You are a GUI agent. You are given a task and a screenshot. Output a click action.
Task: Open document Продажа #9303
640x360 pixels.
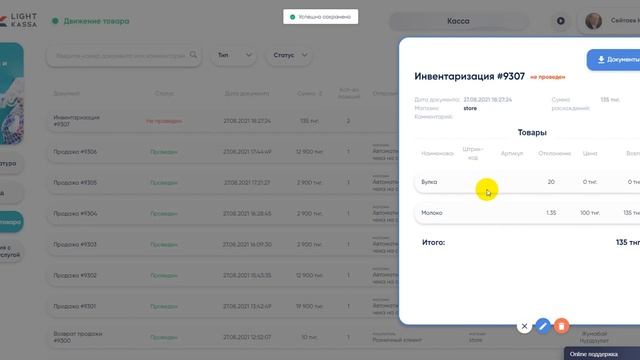tap(75, 244)
